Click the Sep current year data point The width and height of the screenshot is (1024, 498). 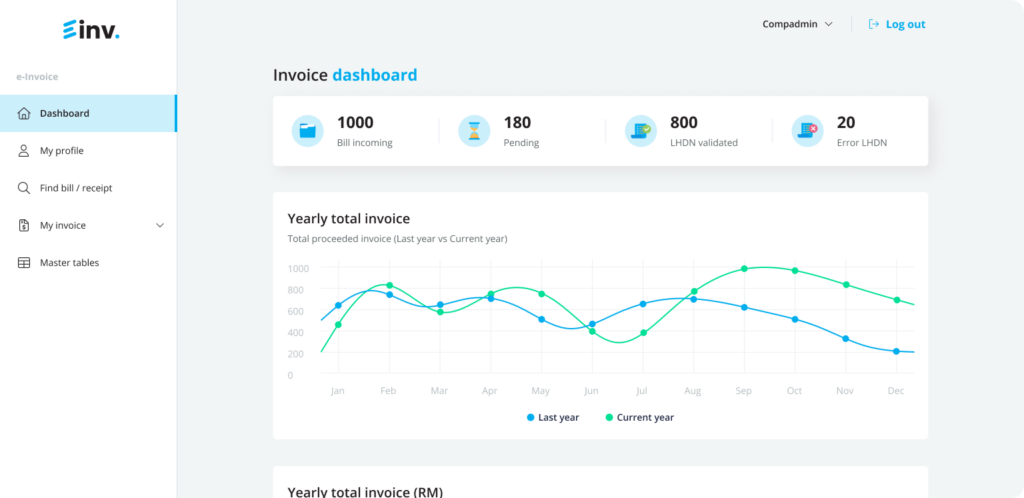coord(744,269)
